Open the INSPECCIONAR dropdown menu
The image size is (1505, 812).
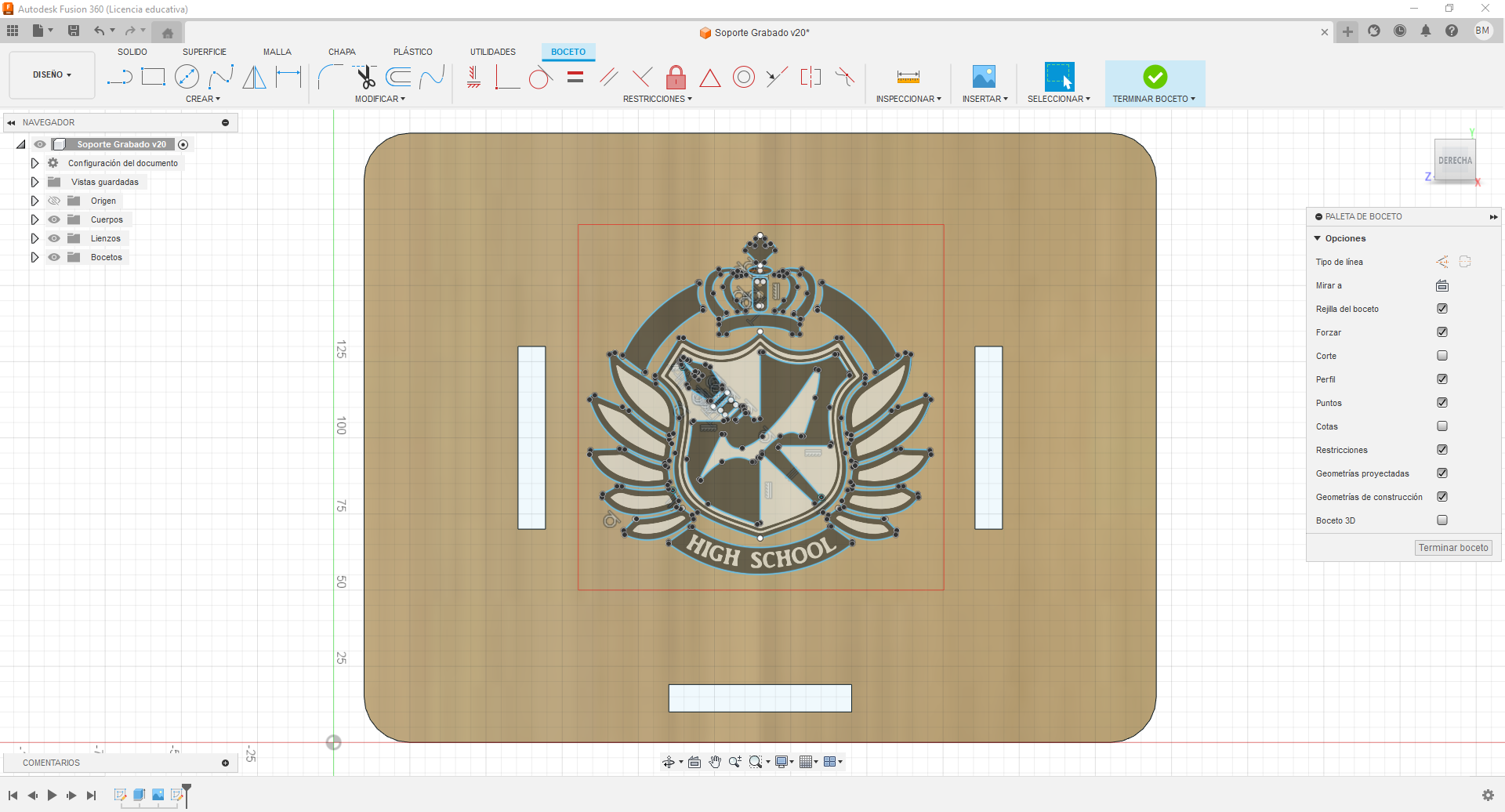908,99
